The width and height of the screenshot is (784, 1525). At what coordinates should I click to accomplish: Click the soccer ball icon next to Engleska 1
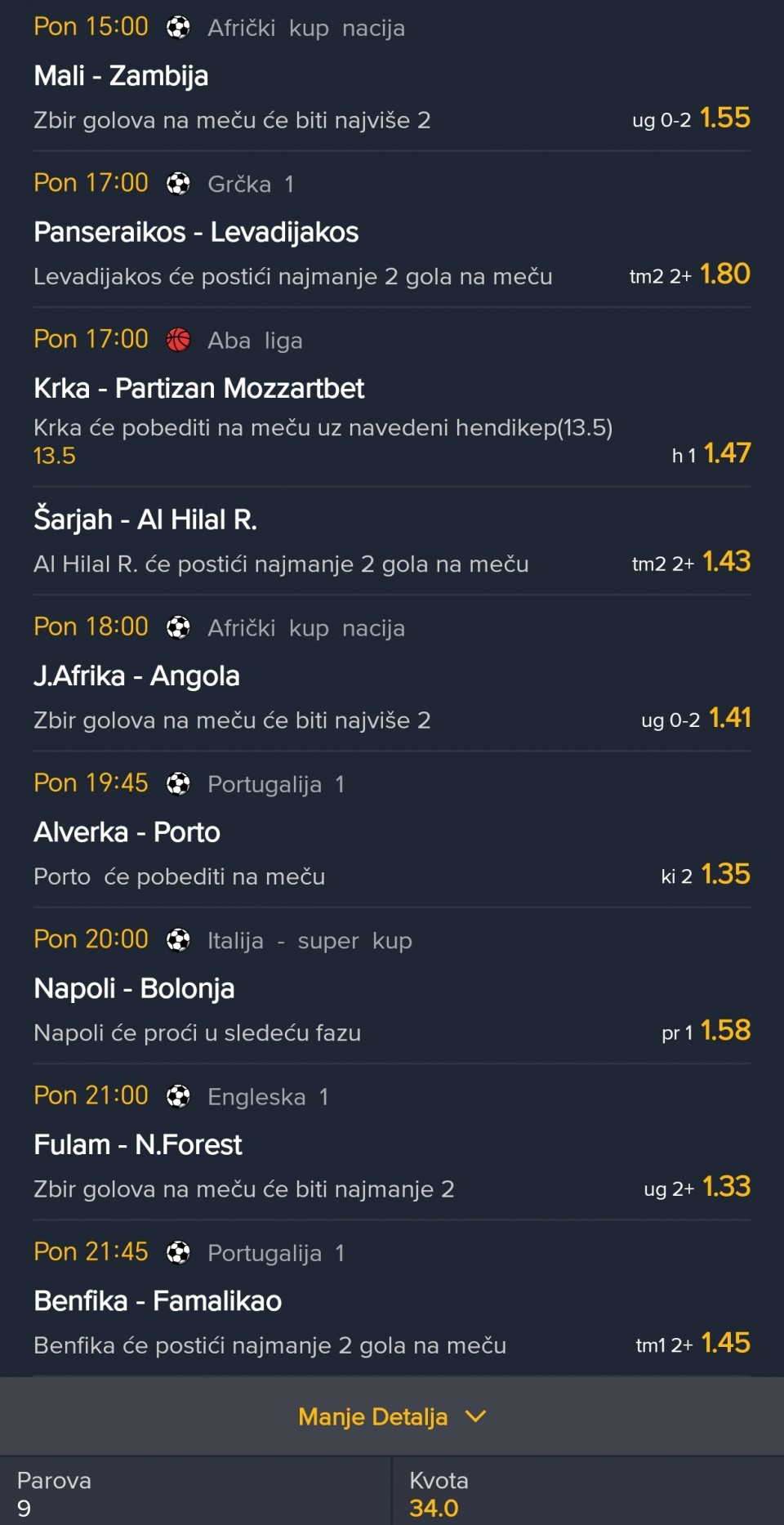pyautogui.click(x=178, y=1096)
